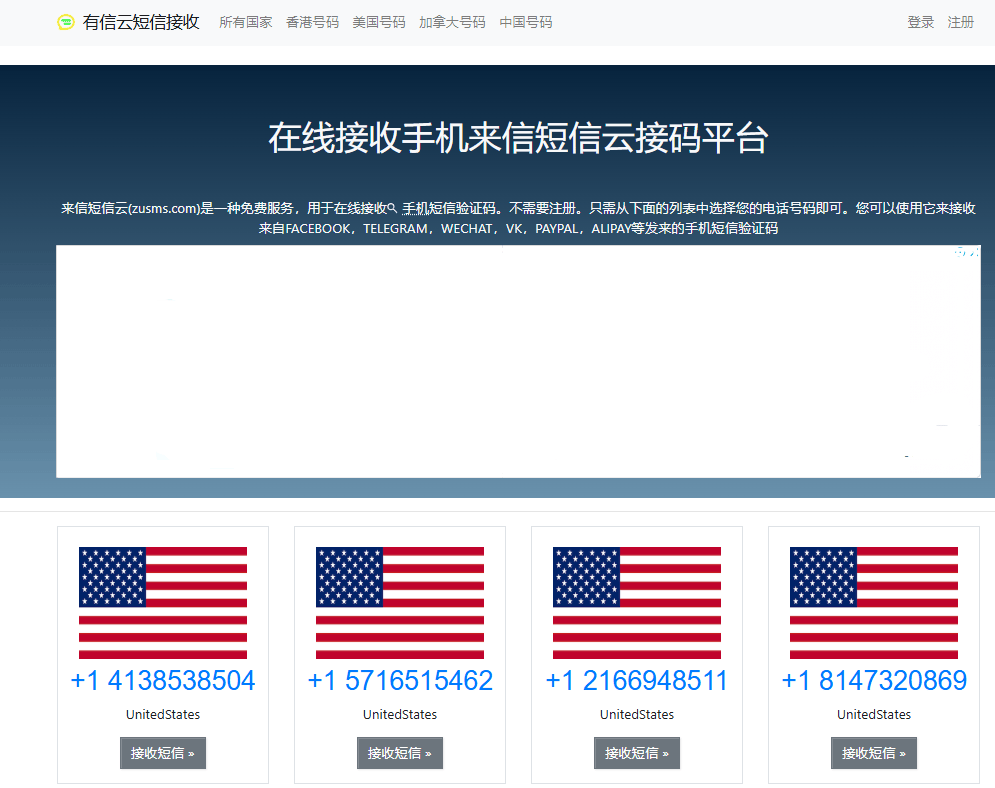Open phone number +1 4138538504
Screen dimensions: 995x788
(x=163, y=681)
